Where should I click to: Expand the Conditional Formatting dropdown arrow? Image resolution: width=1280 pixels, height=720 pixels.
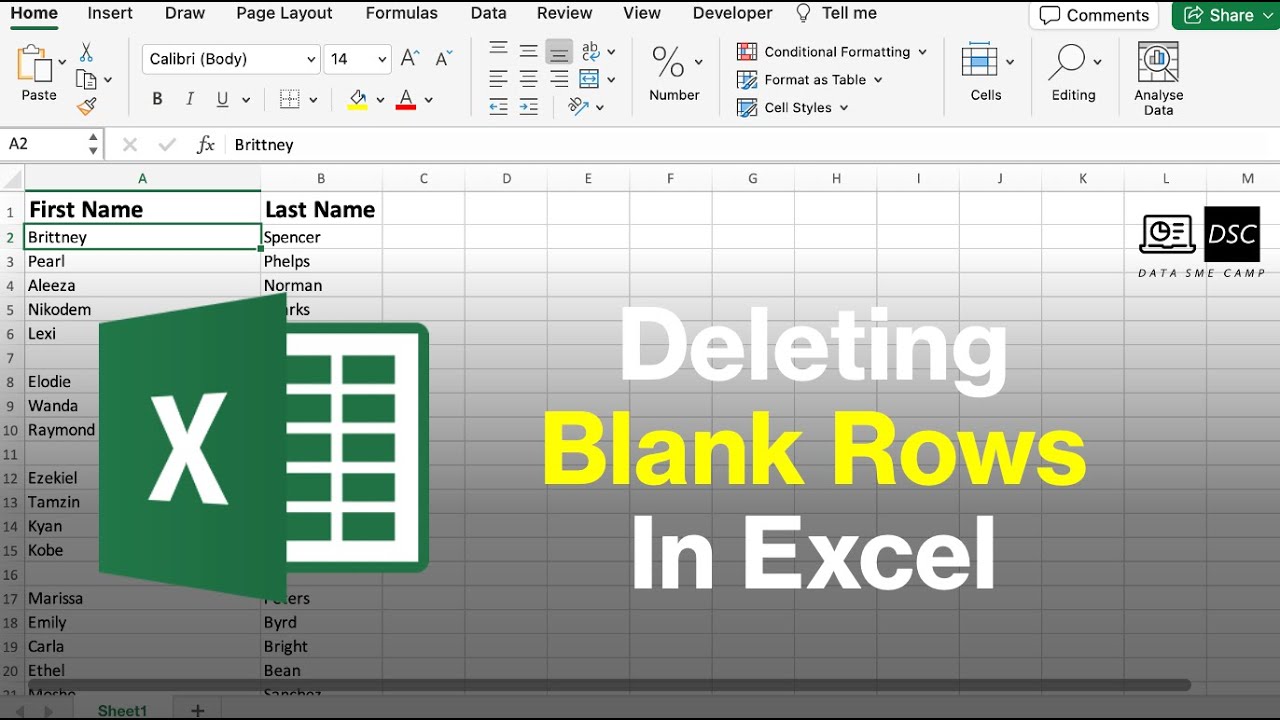[922, 52]
